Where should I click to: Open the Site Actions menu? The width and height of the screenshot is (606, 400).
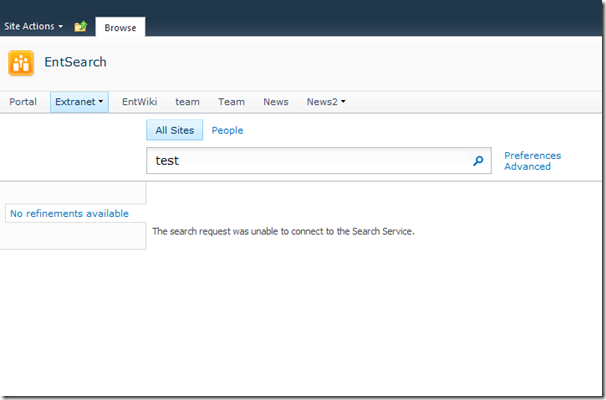[x=33, y=26]
